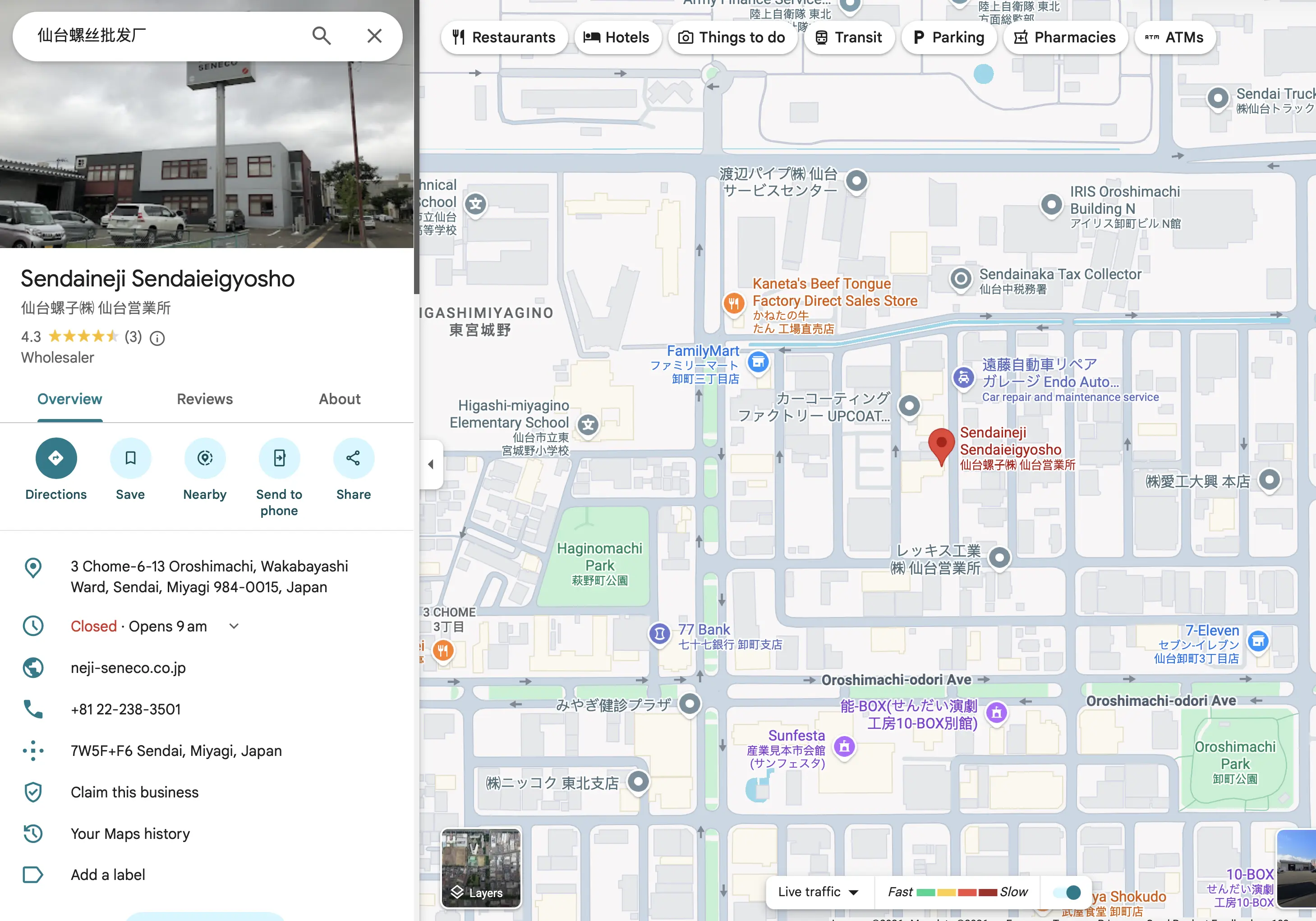Save this place with bookmark icon
The width and height of the screenshot is (1316, 921).
[131, 458]
